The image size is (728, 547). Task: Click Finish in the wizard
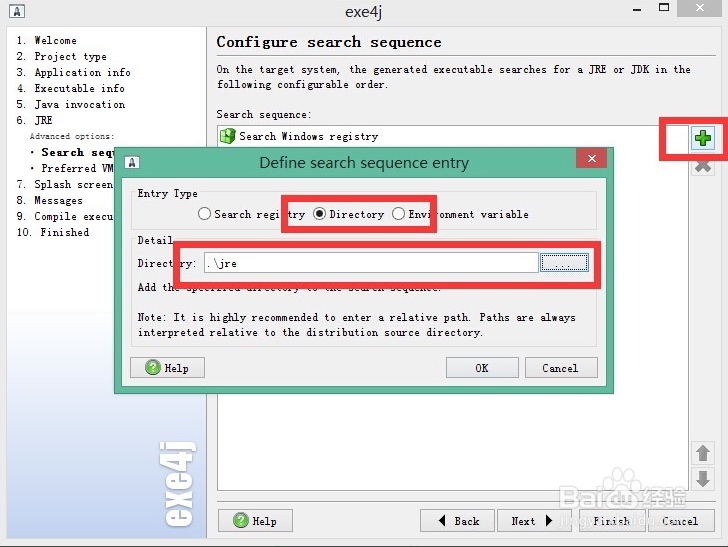coord(612,521)
